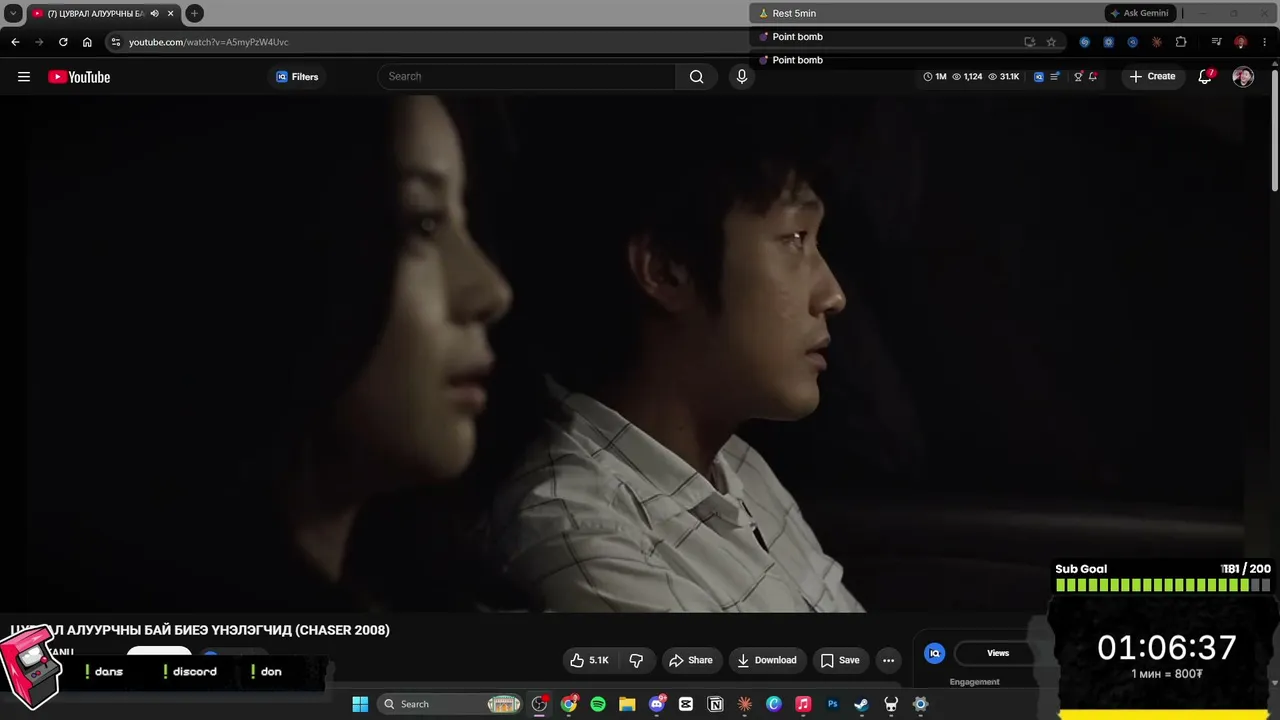Viewport: 1280px width, 720px height.
Task: Open Discord from the taskbar
Action: 657,704
